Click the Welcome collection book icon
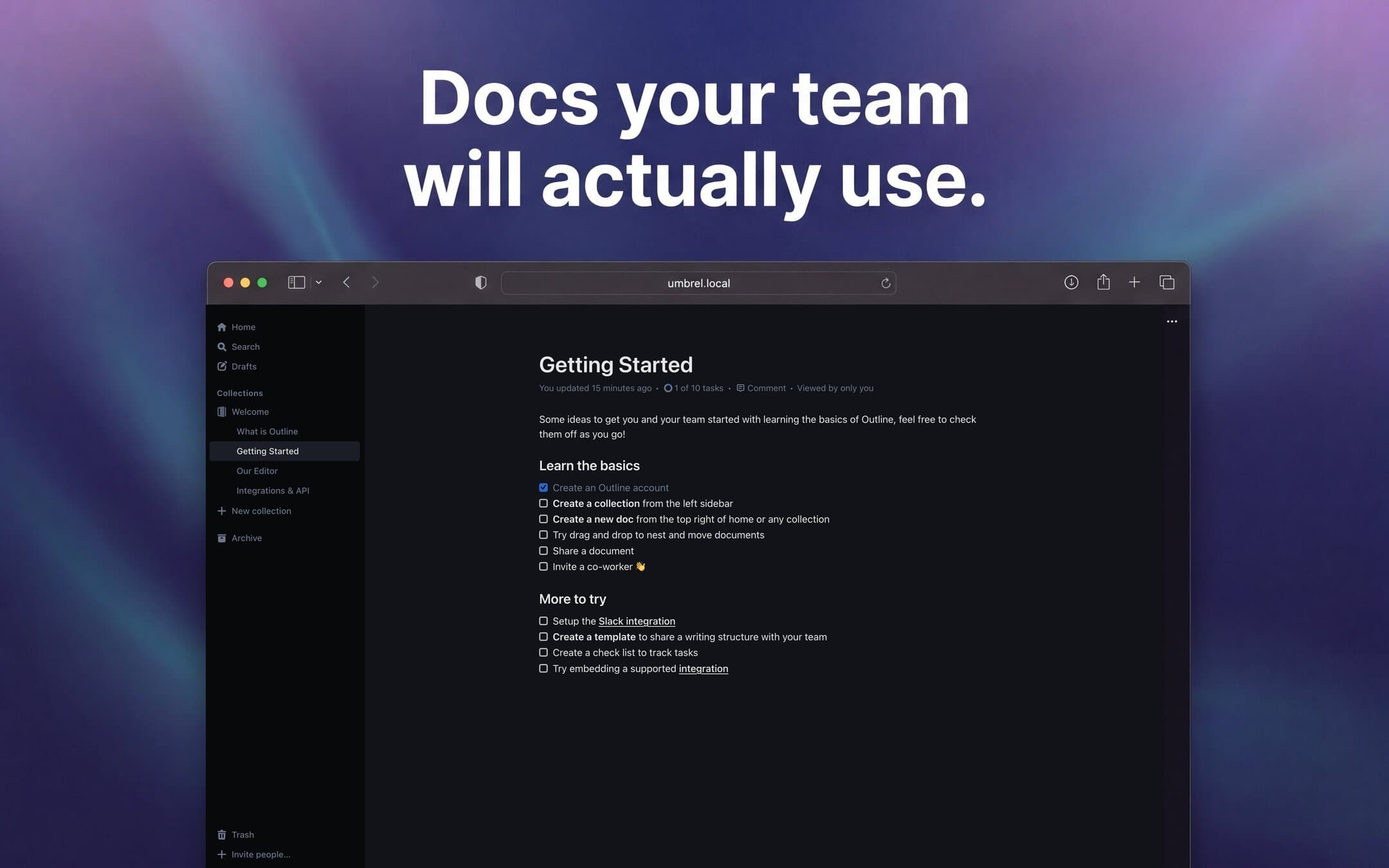The width and height of the screenshot is (1389, 868). pos(222,411)
